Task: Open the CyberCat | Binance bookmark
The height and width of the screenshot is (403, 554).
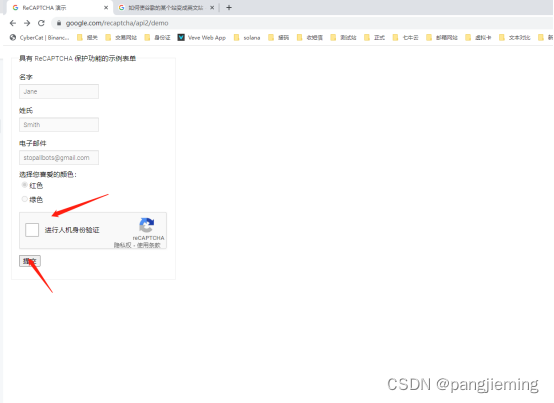Action: click(40, 37)
